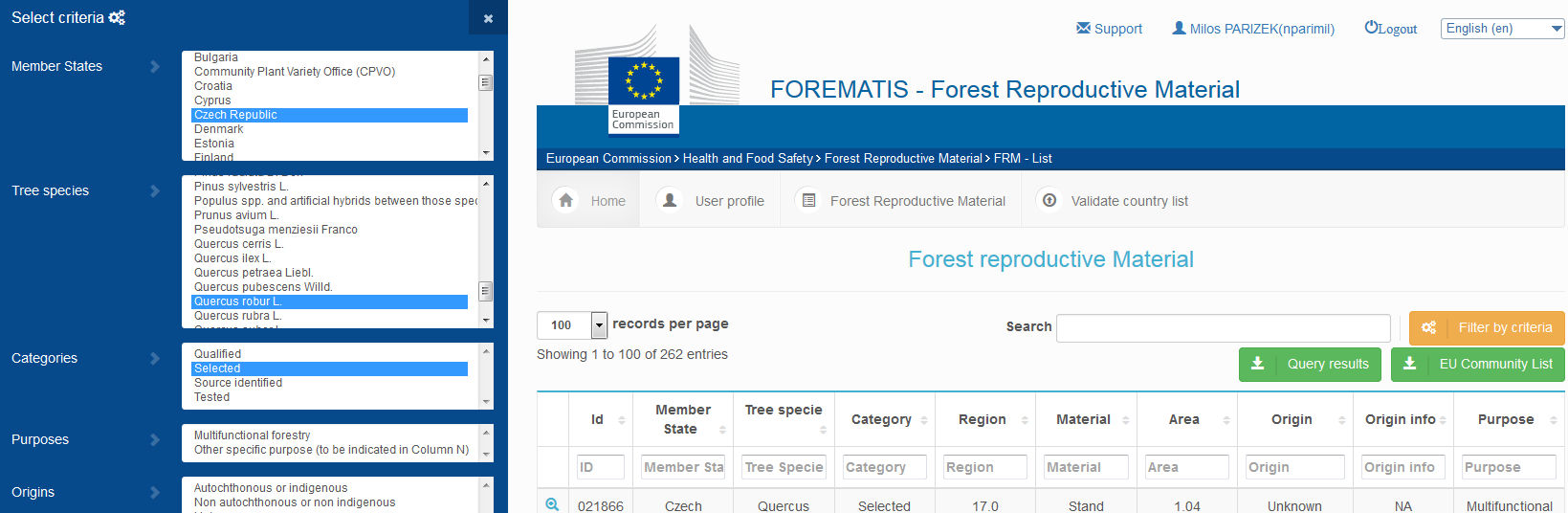Screen dimensions: 1568x513
Task: Click the Member State filter field
Action: (683, 467)
